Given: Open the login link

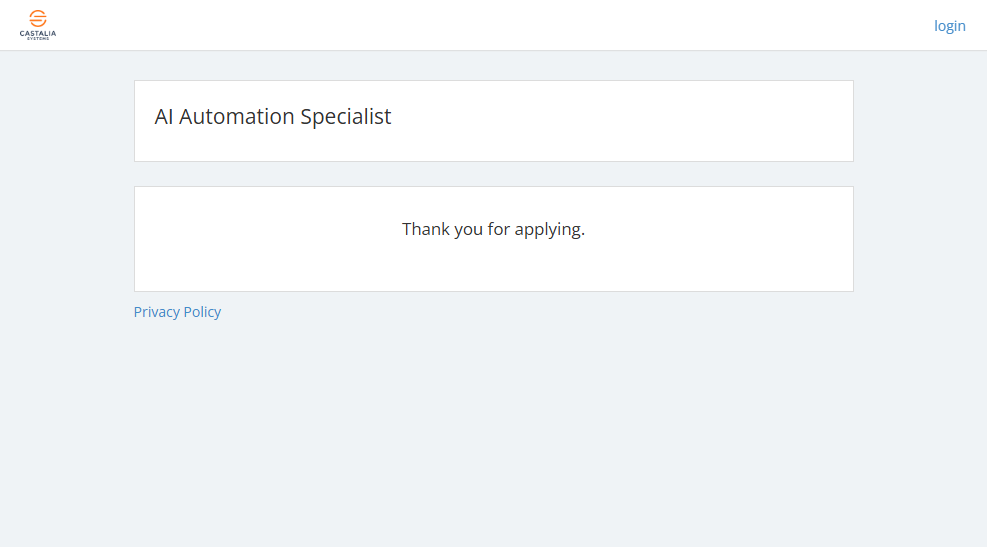Looking at the screenshot, I should coord(949,26).
